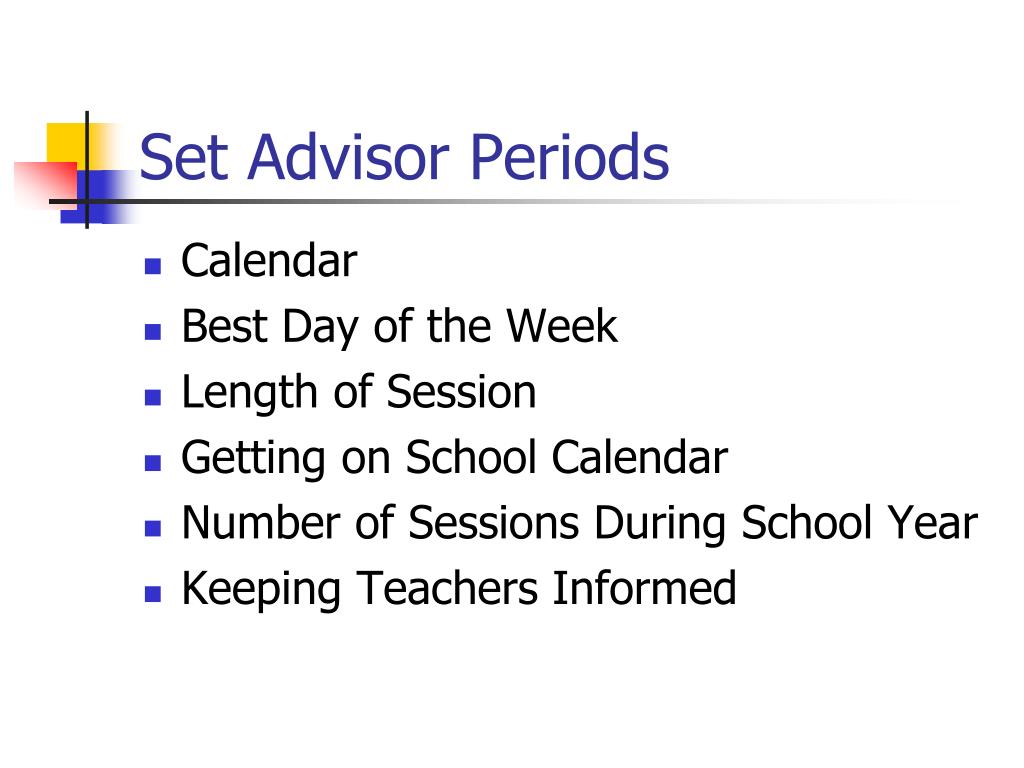Image resolution: width=1024 pixels, height=768 pixels.
Task: Click the word 'Advisor' in the title
Action: pos(348,157)
